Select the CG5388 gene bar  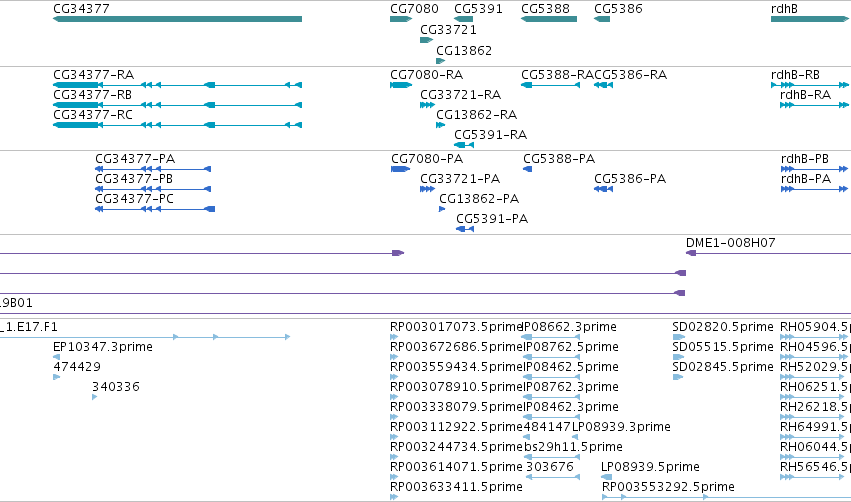tap(549, 19)
